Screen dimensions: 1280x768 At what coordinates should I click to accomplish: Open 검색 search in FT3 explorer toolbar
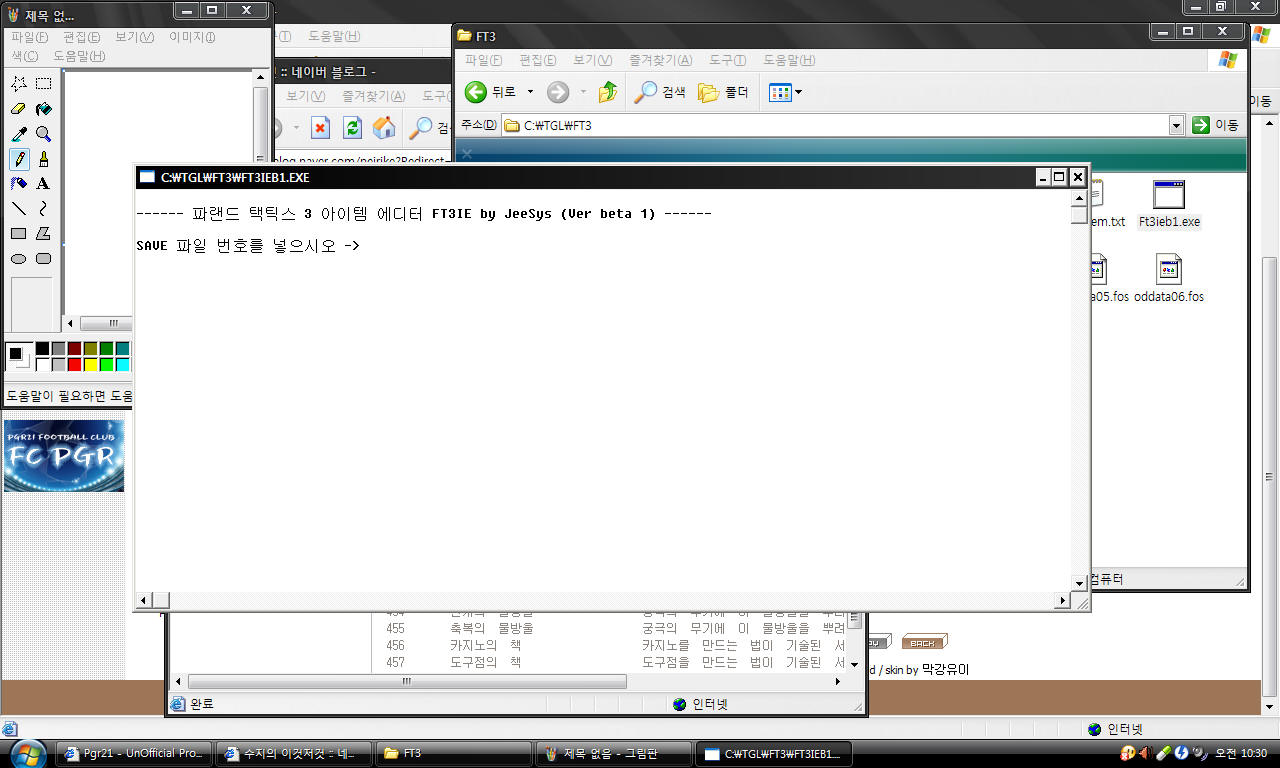pos(660,92)
